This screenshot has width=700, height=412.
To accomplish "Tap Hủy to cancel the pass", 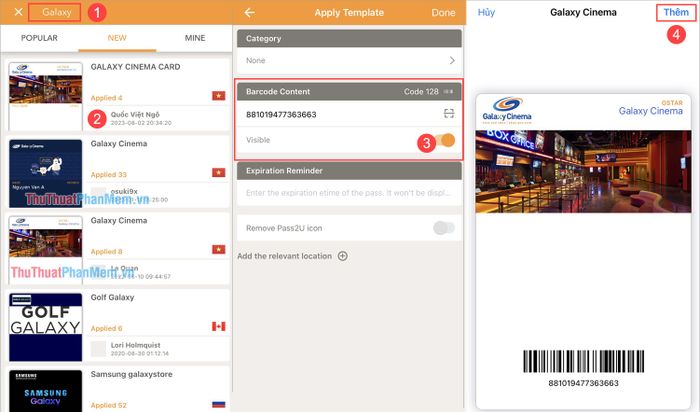I will (486, 12).
